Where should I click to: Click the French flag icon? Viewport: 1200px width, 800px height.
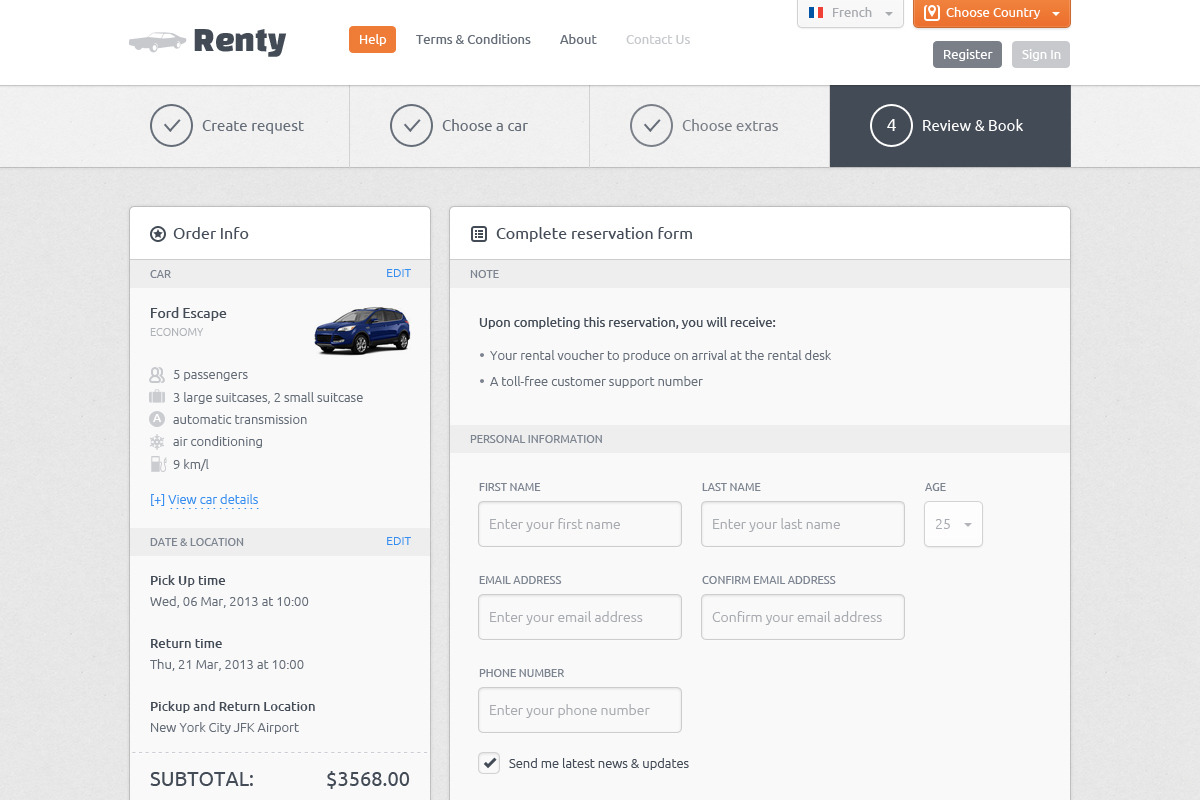(816, 13)
